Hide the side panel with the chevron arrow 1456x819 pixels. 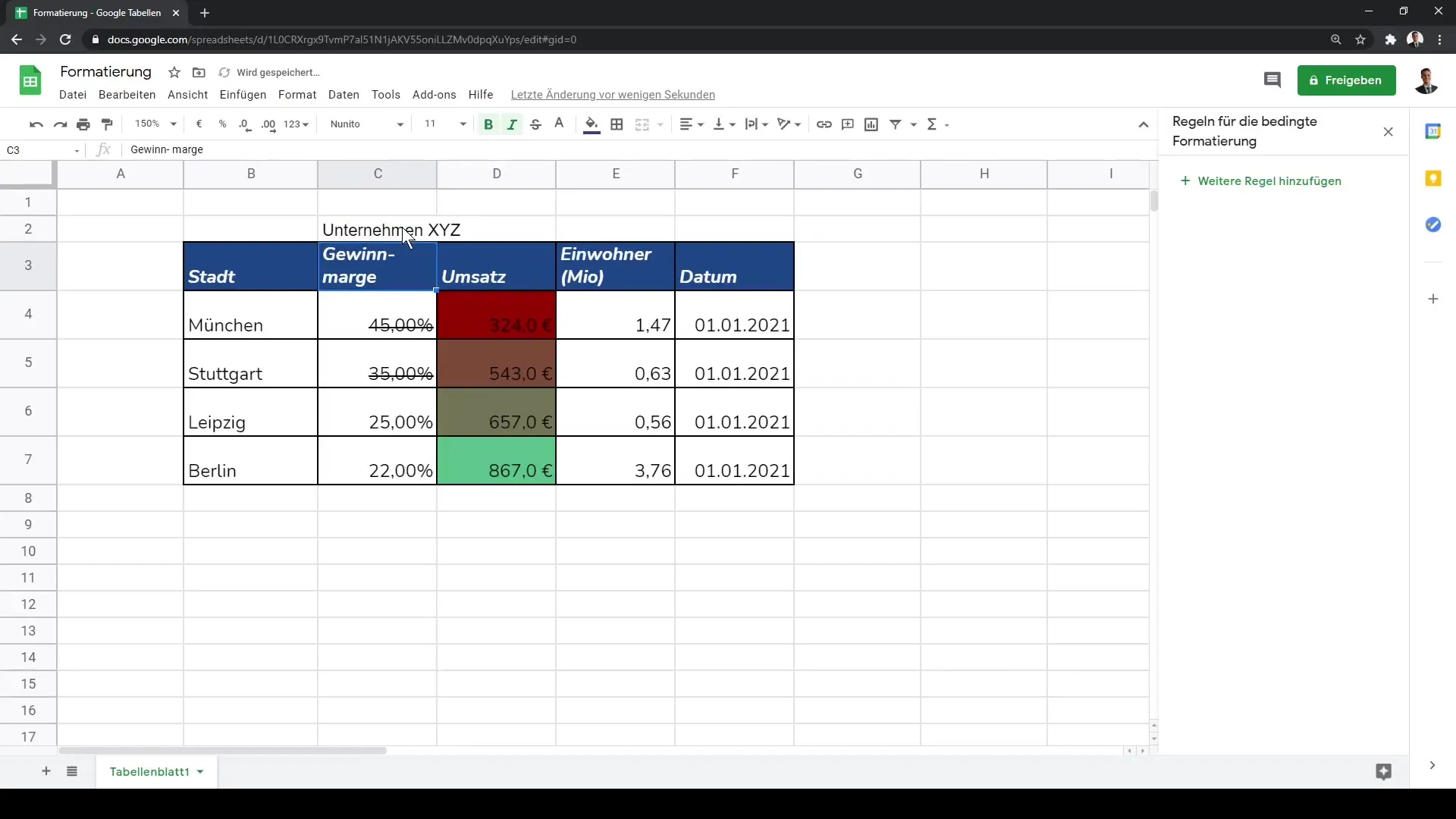point(1432,765)
